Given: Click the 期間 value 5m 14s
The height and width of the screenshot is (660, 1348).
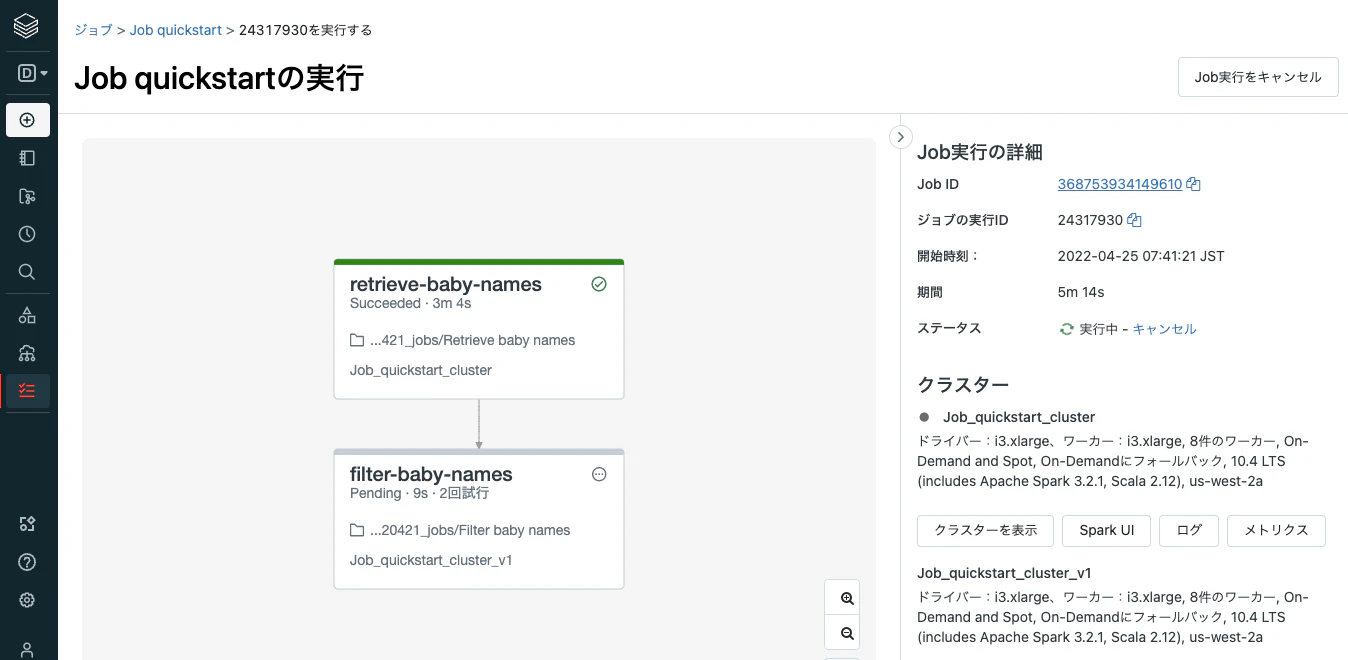Looking at the screenshot, I should 1081,292.
